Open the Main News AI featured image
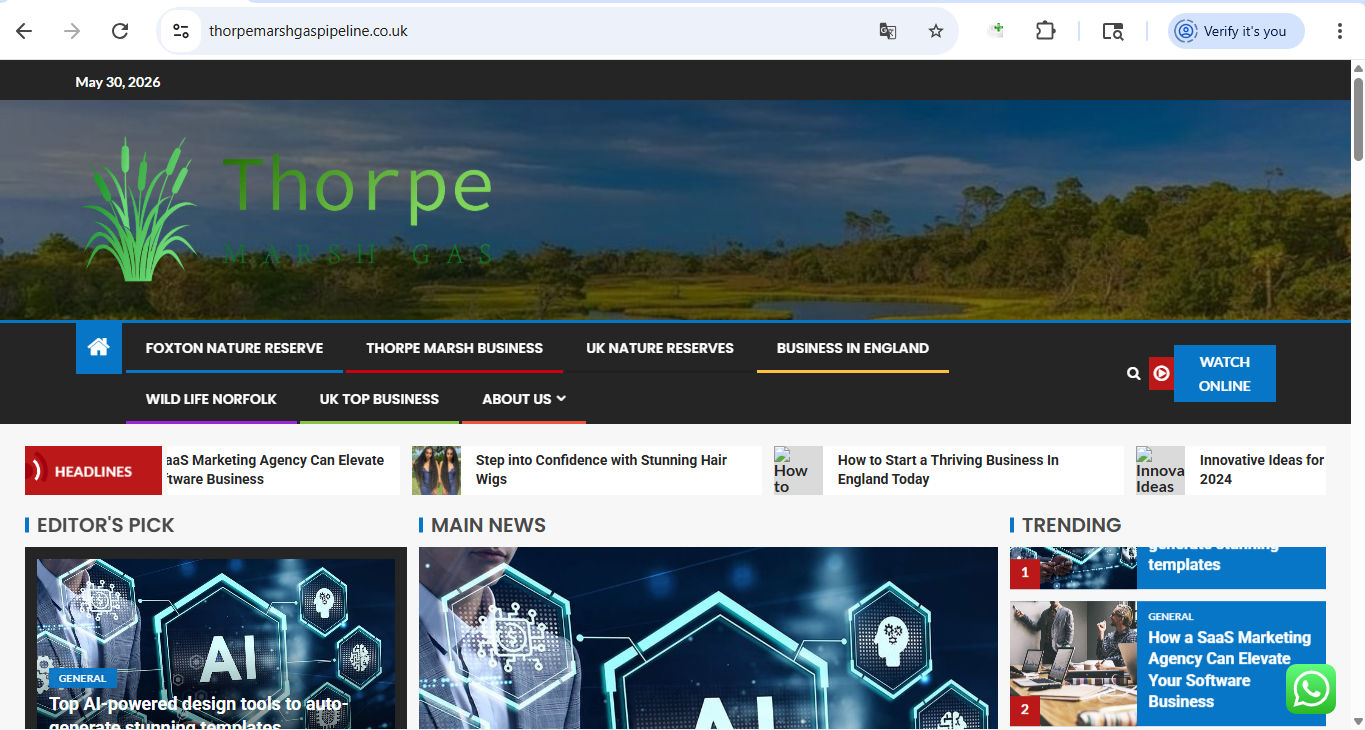The width and height of the screenshot is (1365, 730). (x=708, y=638)
